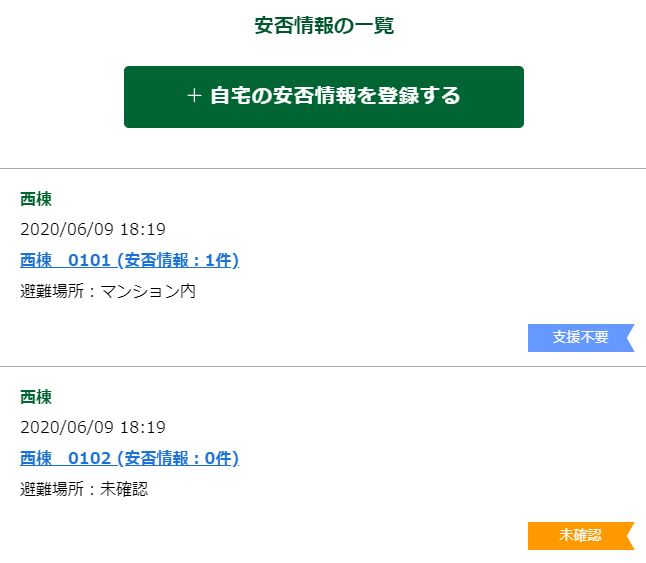Image resolution: width=646 pixels, height=563 pixels.
Task: Click the plus icon on the register button
Action: 194,96
